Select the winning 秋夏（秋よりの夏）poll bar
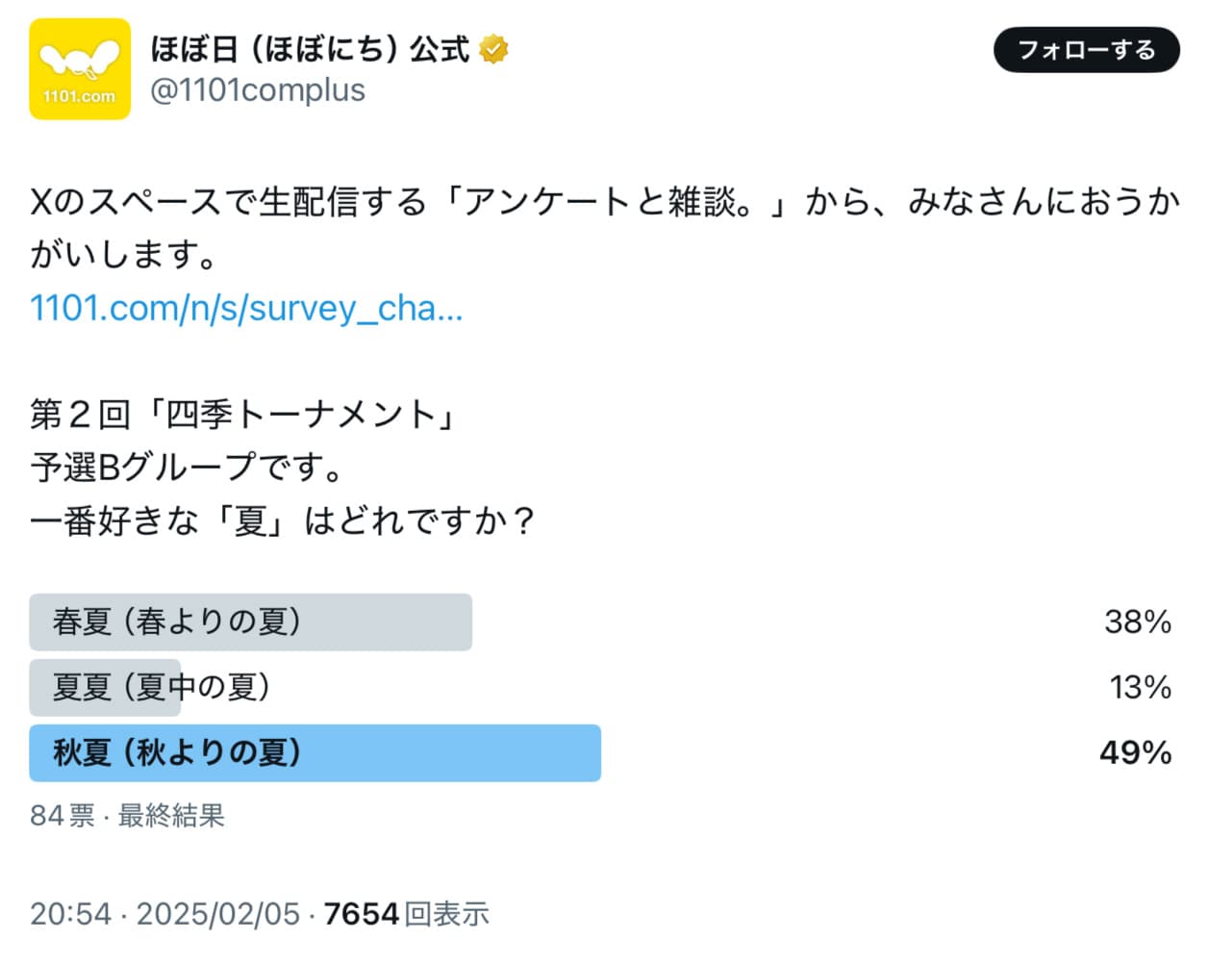Viewport: 1232px width, 966px height. [314, 752]
